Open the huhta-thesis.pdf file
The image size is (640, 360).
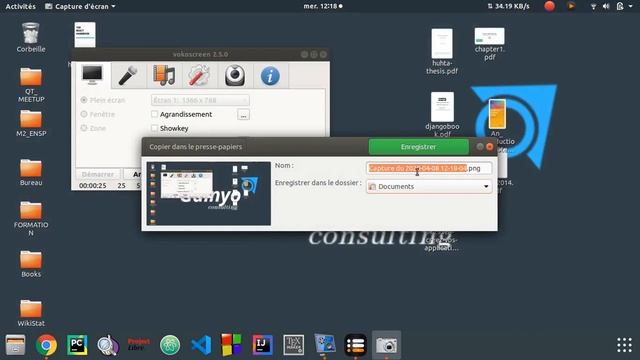tap(442, 51)
